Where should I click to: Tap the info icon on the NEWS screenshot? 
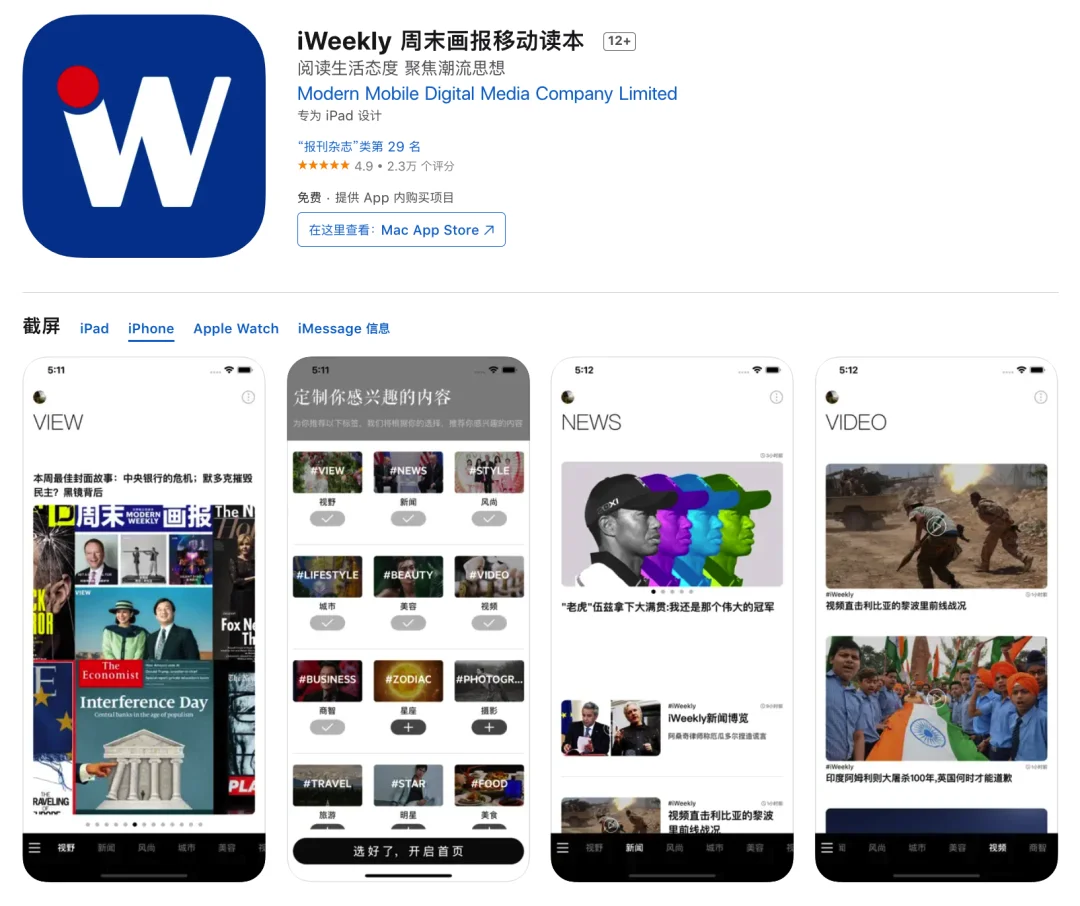click(x=777, y=397)
